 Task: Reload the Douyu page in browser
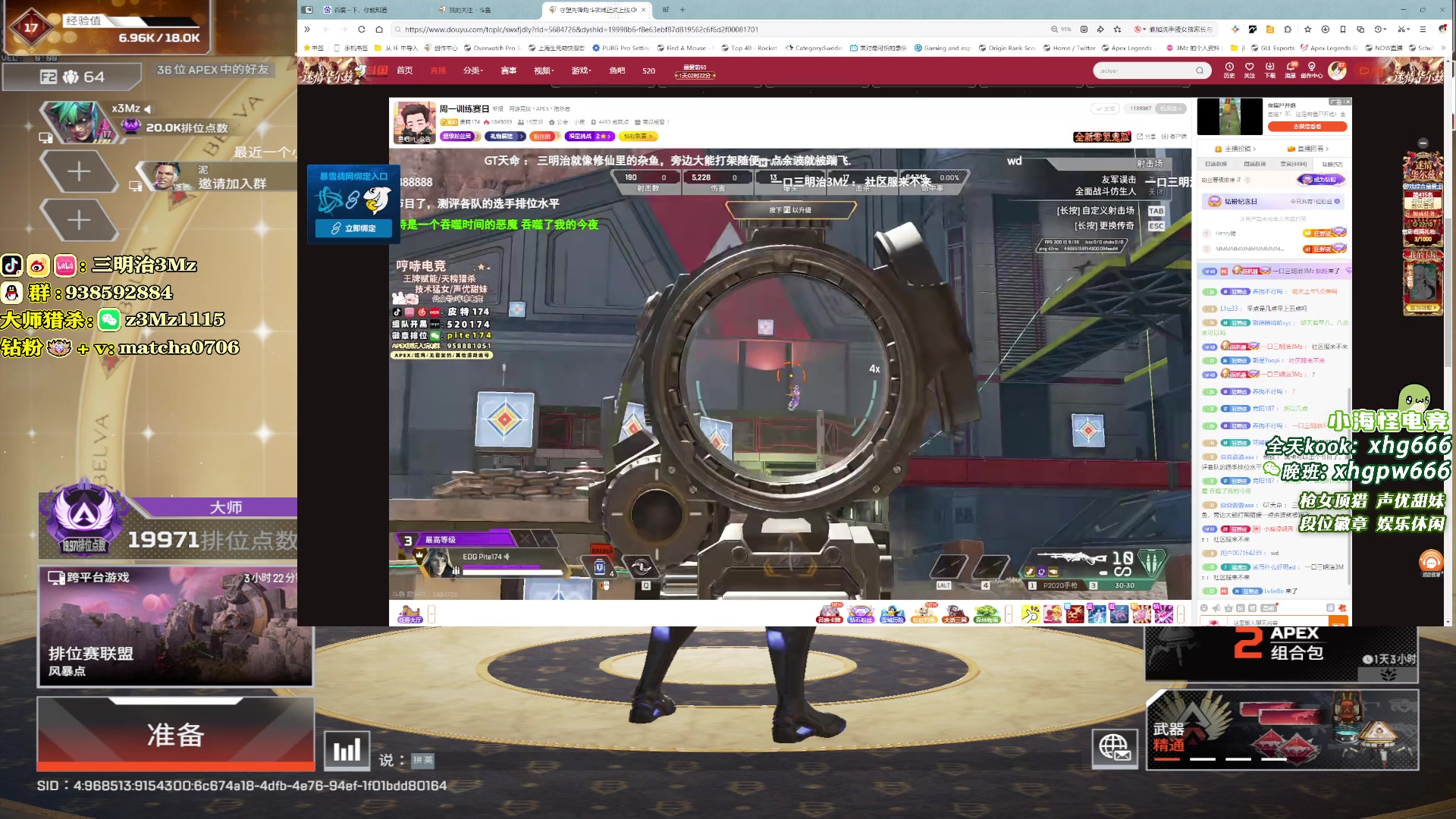[362, 30]
